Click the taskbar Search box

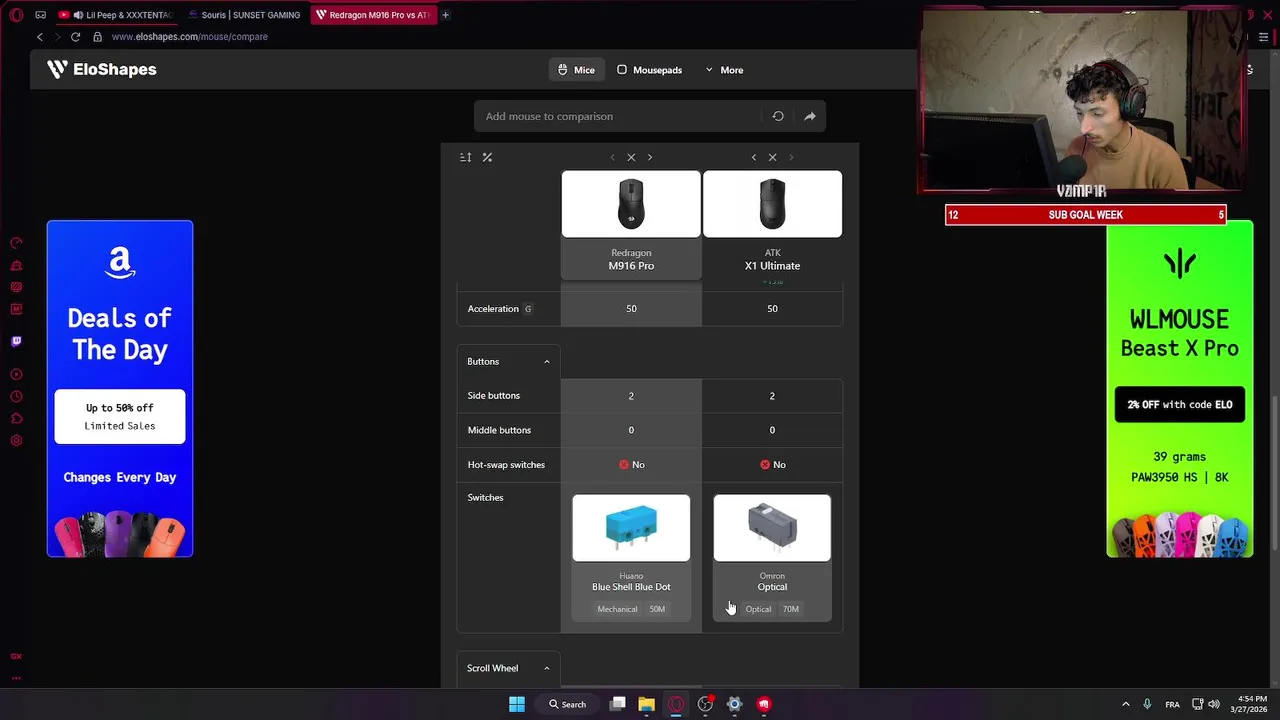coord(567,704)
